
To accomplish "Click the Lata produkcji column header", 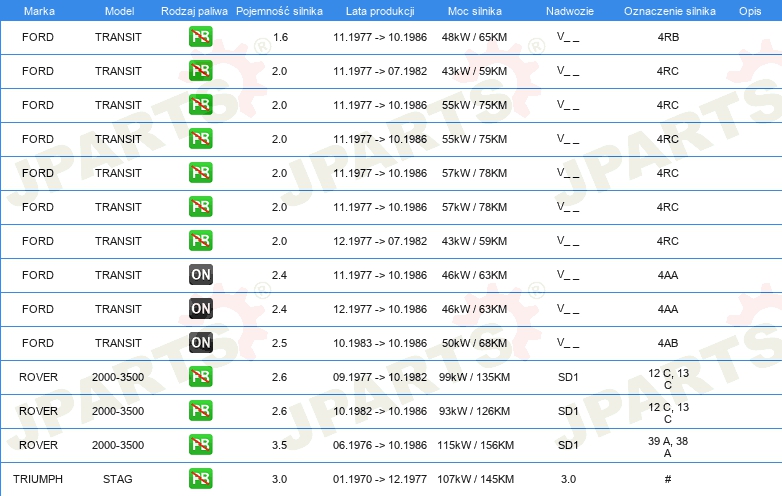I will (x=380, y=11).
